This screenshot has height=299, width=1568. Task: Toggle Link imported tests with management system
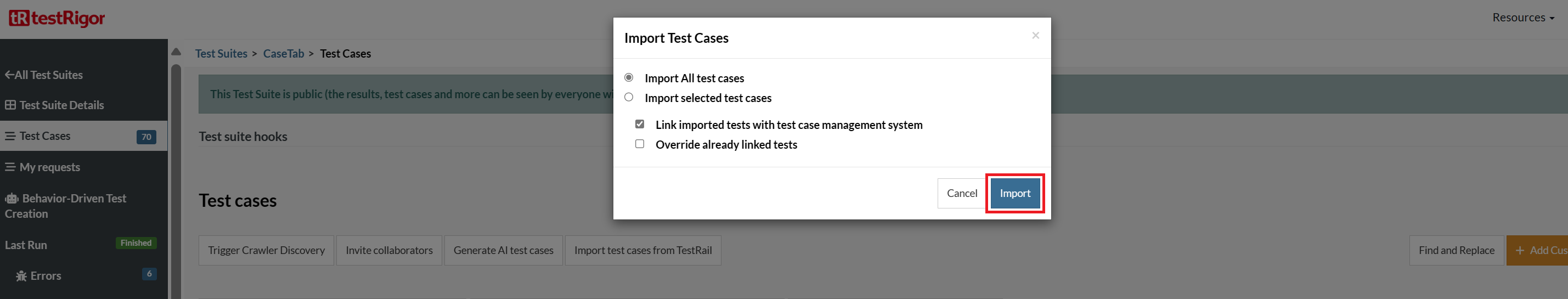[x=640, y=124]
